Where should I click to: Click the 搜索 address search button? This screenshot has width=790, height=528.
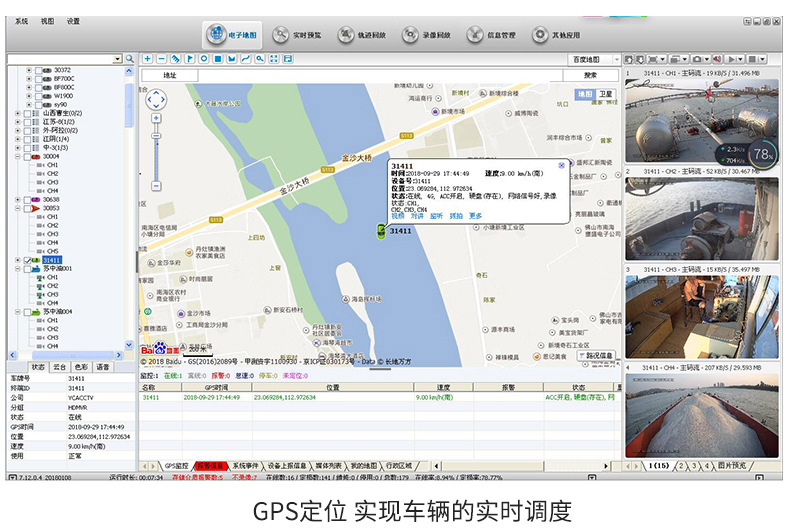tap(590, 76)
